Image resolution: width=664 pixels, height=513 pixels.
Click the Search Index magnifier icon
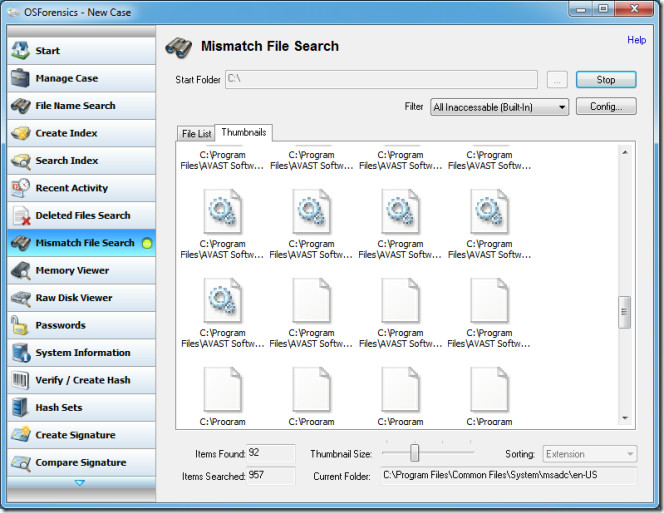point(20,161)
